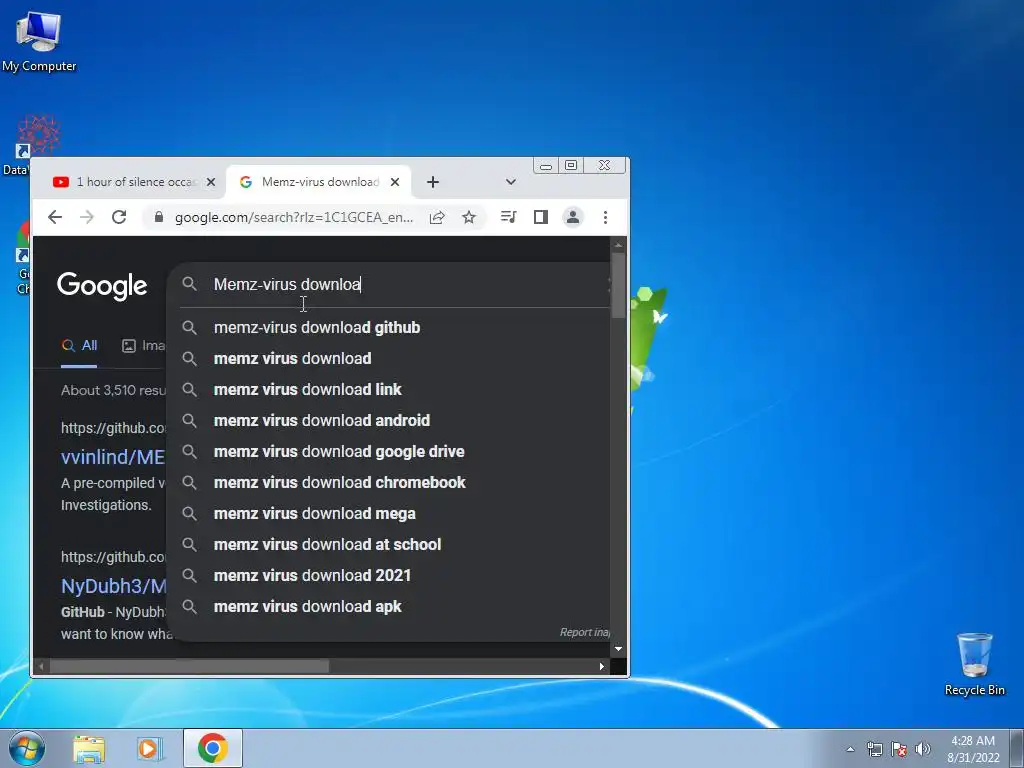
Task: Click the horizontal scrollbar thumb
Action: pyautogui.click(x=189, y=666)
